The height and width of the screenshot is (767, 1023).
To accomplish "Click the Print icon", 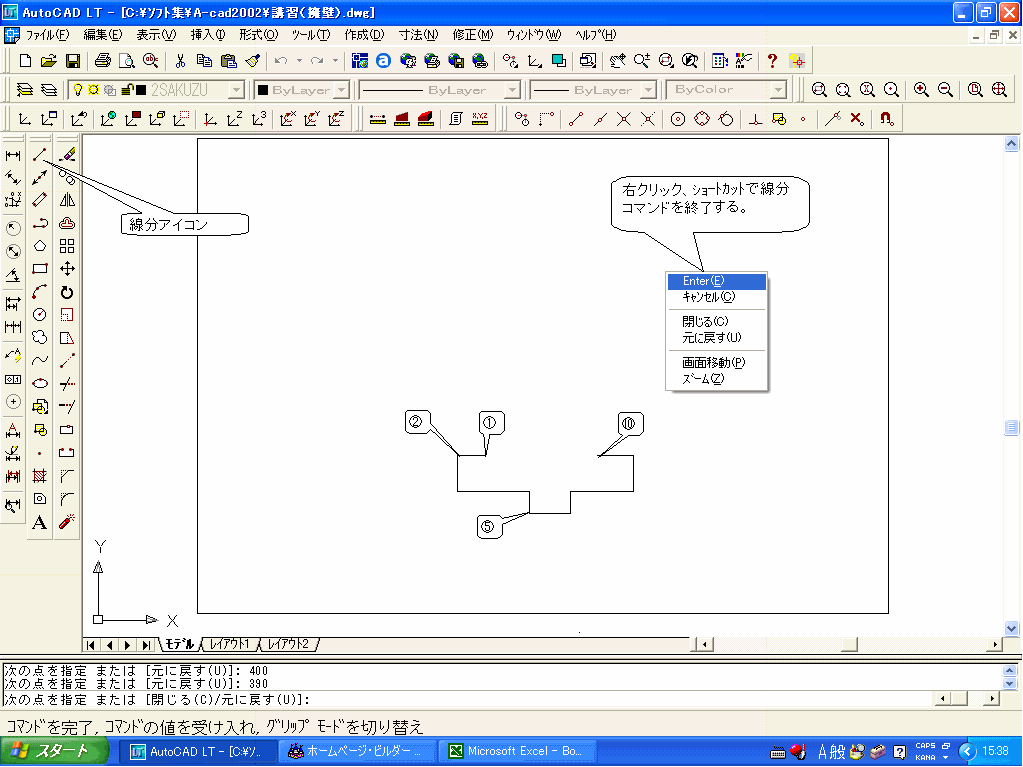I will (102, 61).
